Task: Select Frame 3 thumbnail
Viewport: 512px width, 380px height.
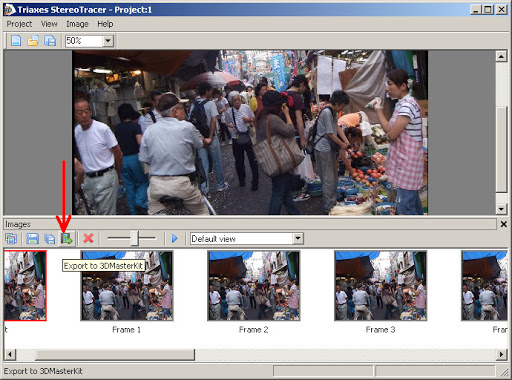Action: click(x=381, y=286)
